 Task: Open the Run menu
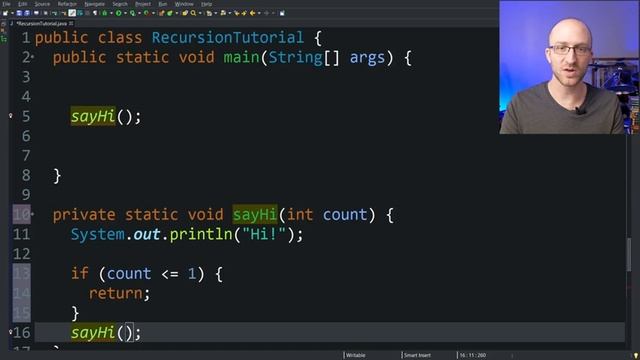click(x=162, y=4)
